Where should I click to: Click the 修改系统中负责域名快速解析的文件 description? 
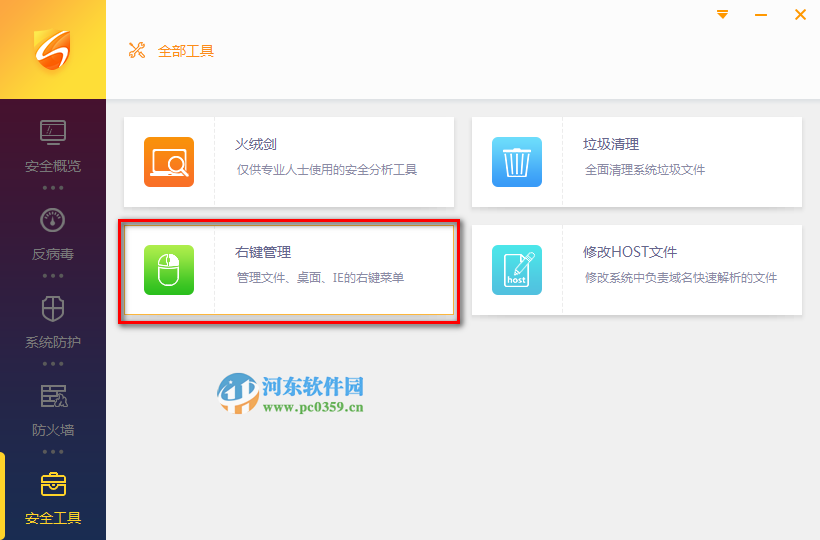(x=681, y=278)
